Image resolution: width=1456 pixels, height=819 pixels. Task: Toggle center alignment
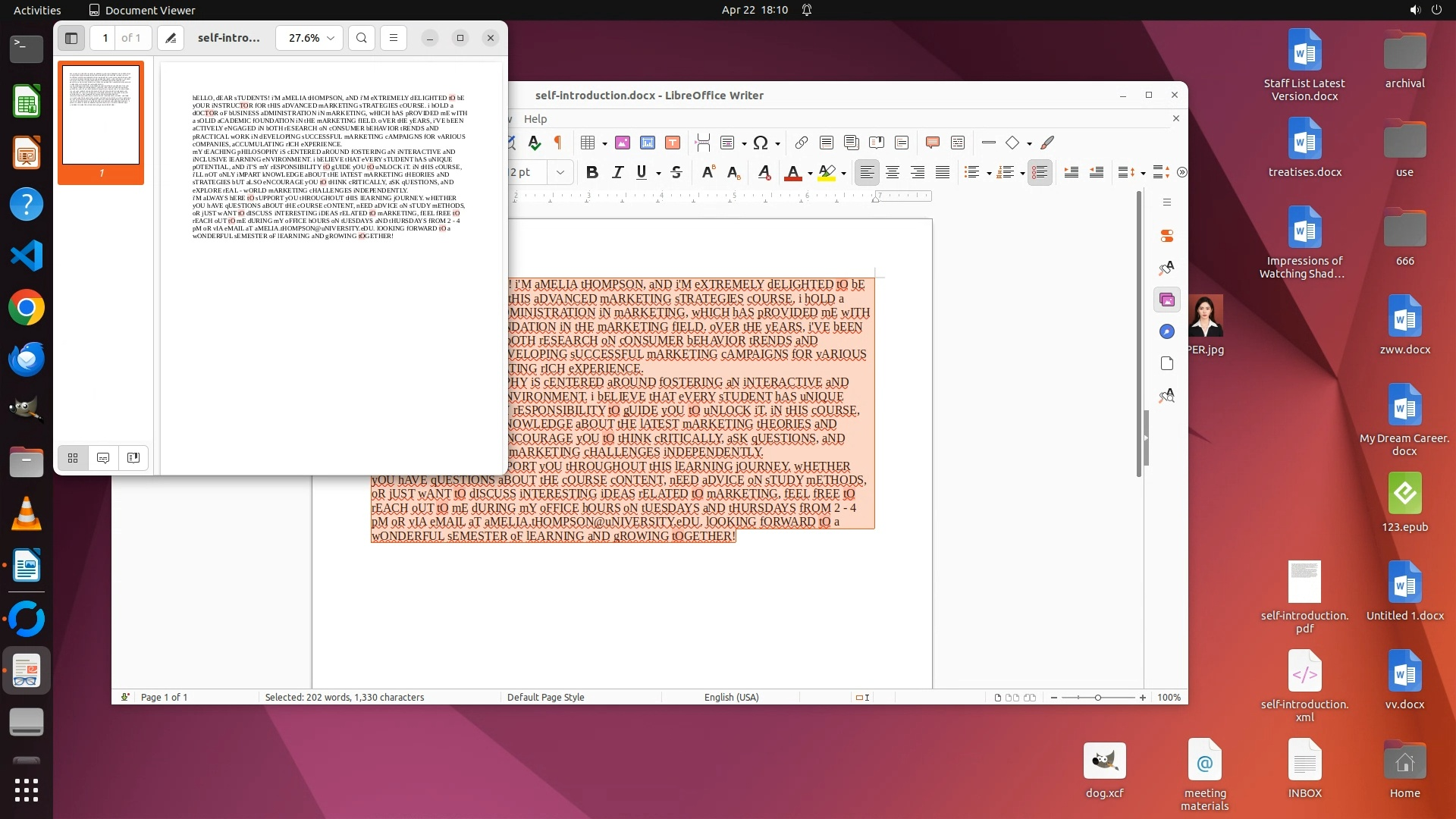pyautogui.click(x=893, y=173)
